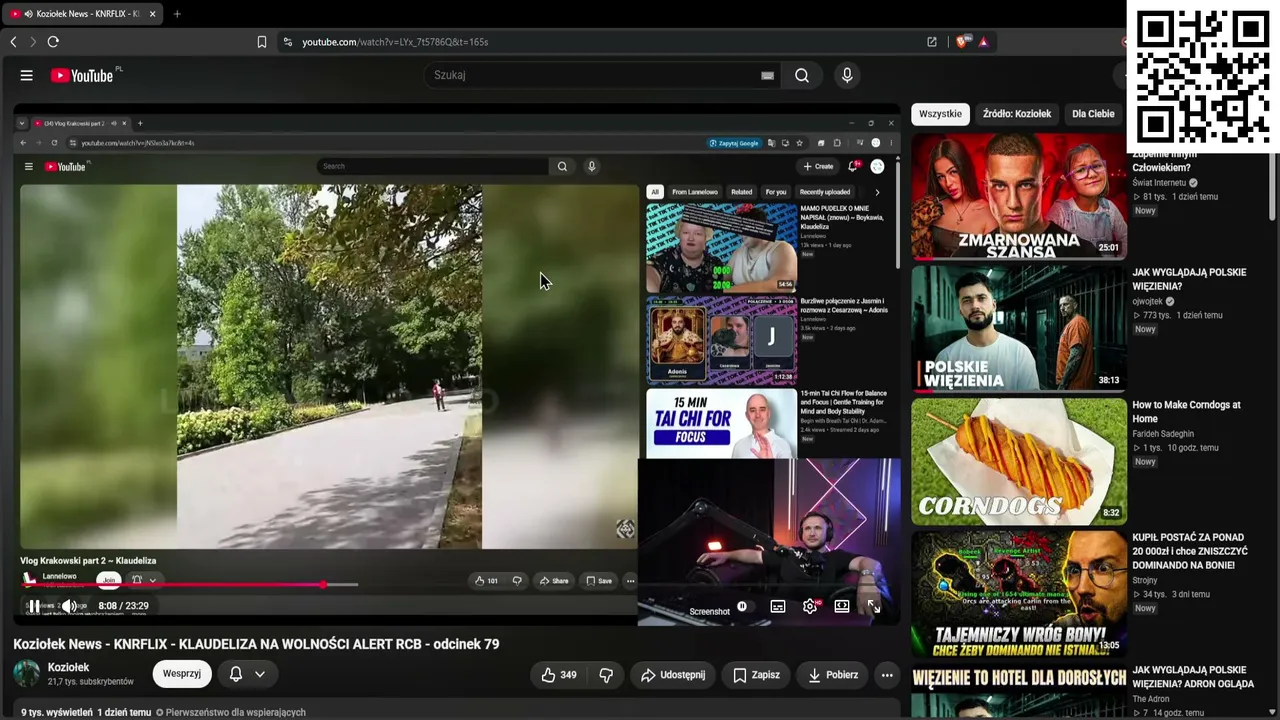This screenshot has width=1280, height=720.
Task: Click '9 tys. wyświetleń' in the description
Action: [x=56, y=713]
